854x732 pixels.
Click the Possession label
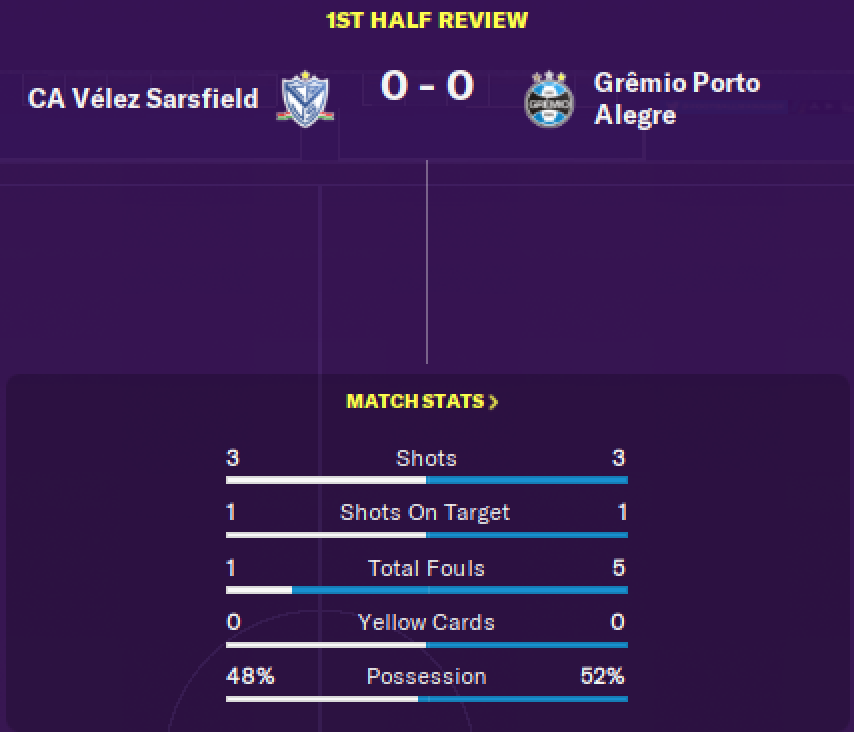[x=426, y=676]
